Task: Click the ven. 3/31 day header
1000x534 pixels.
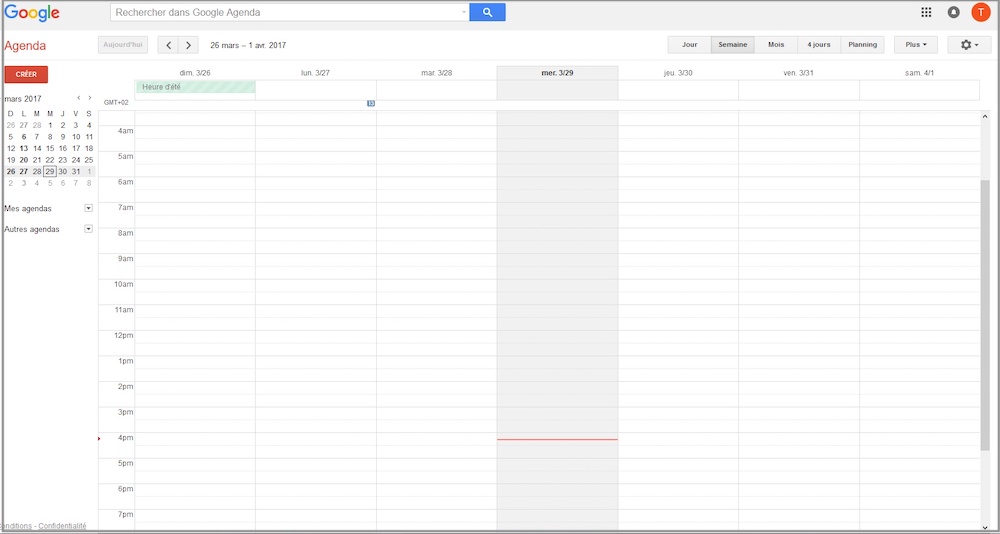Action: [798, 73]
